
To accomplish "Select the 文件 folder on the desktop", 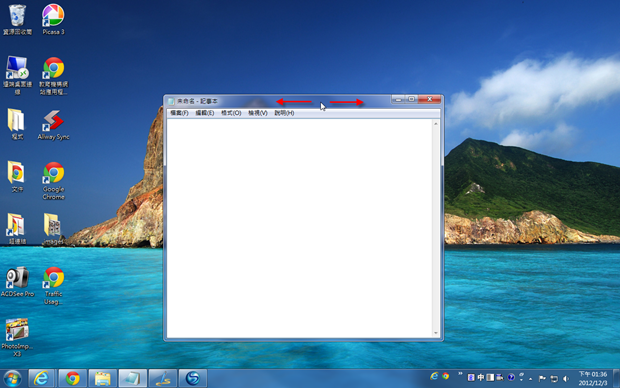I will coord(17,176).
